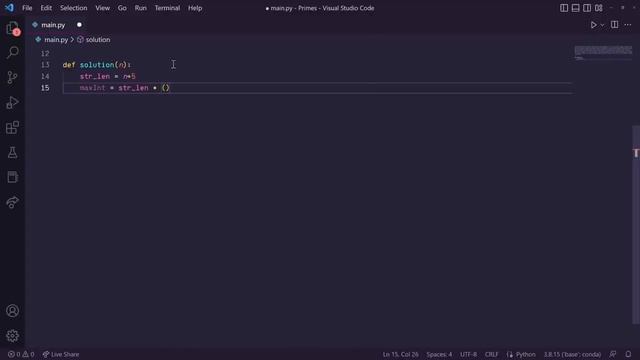Open the Selection menu

pos(73,8)
